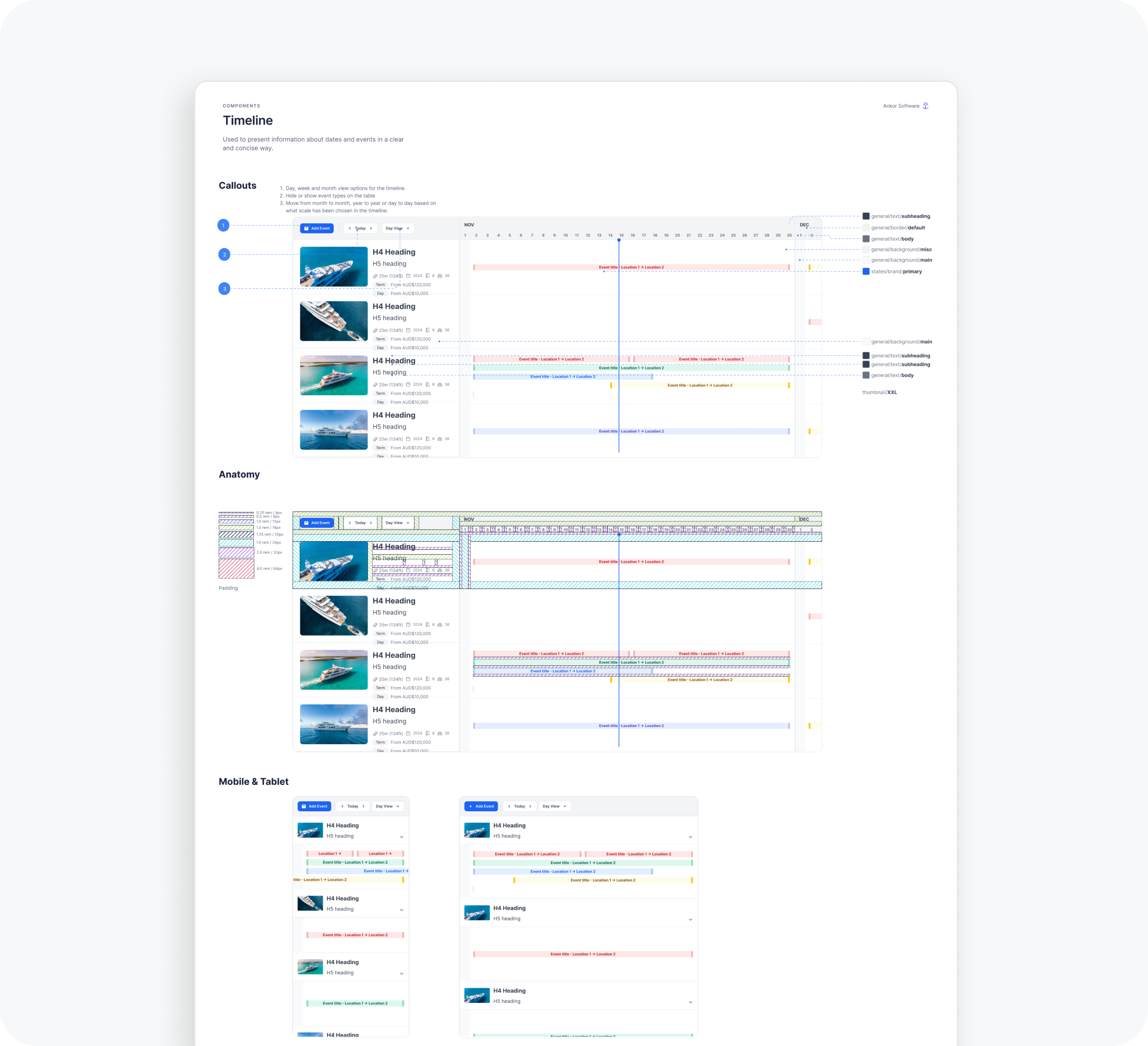
Task: Click the numbered callout circle 3
Action: (224, 289)
